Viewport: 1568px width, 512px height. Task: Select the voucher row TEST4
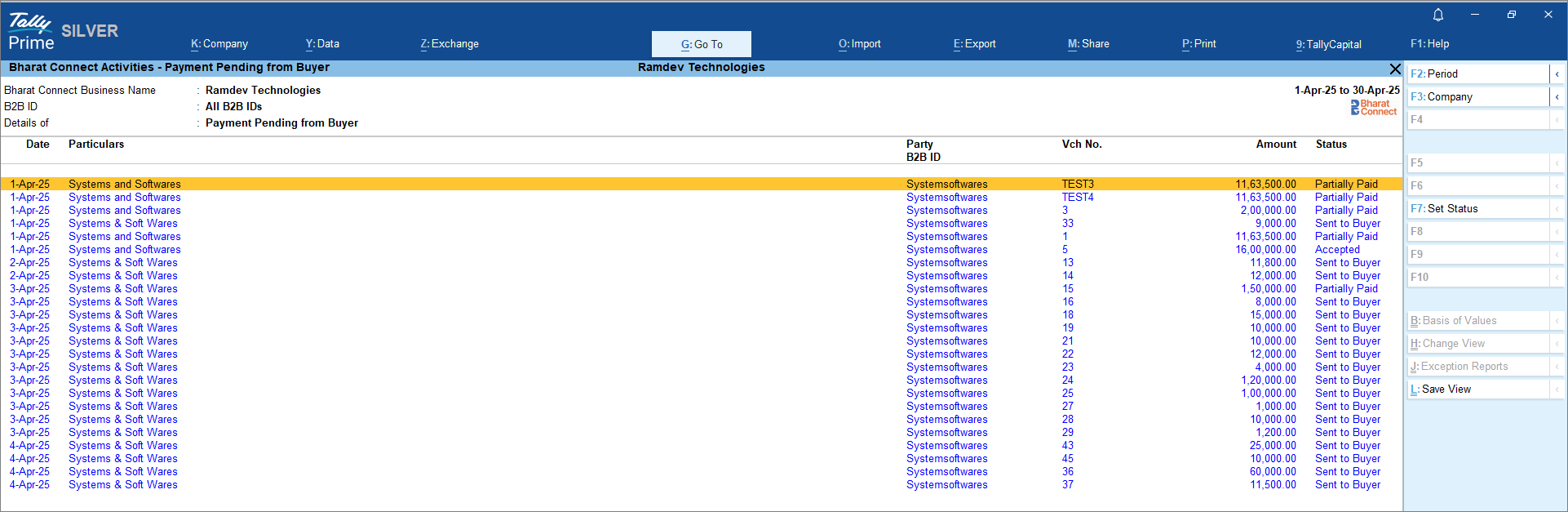[x=1077, y=198]
